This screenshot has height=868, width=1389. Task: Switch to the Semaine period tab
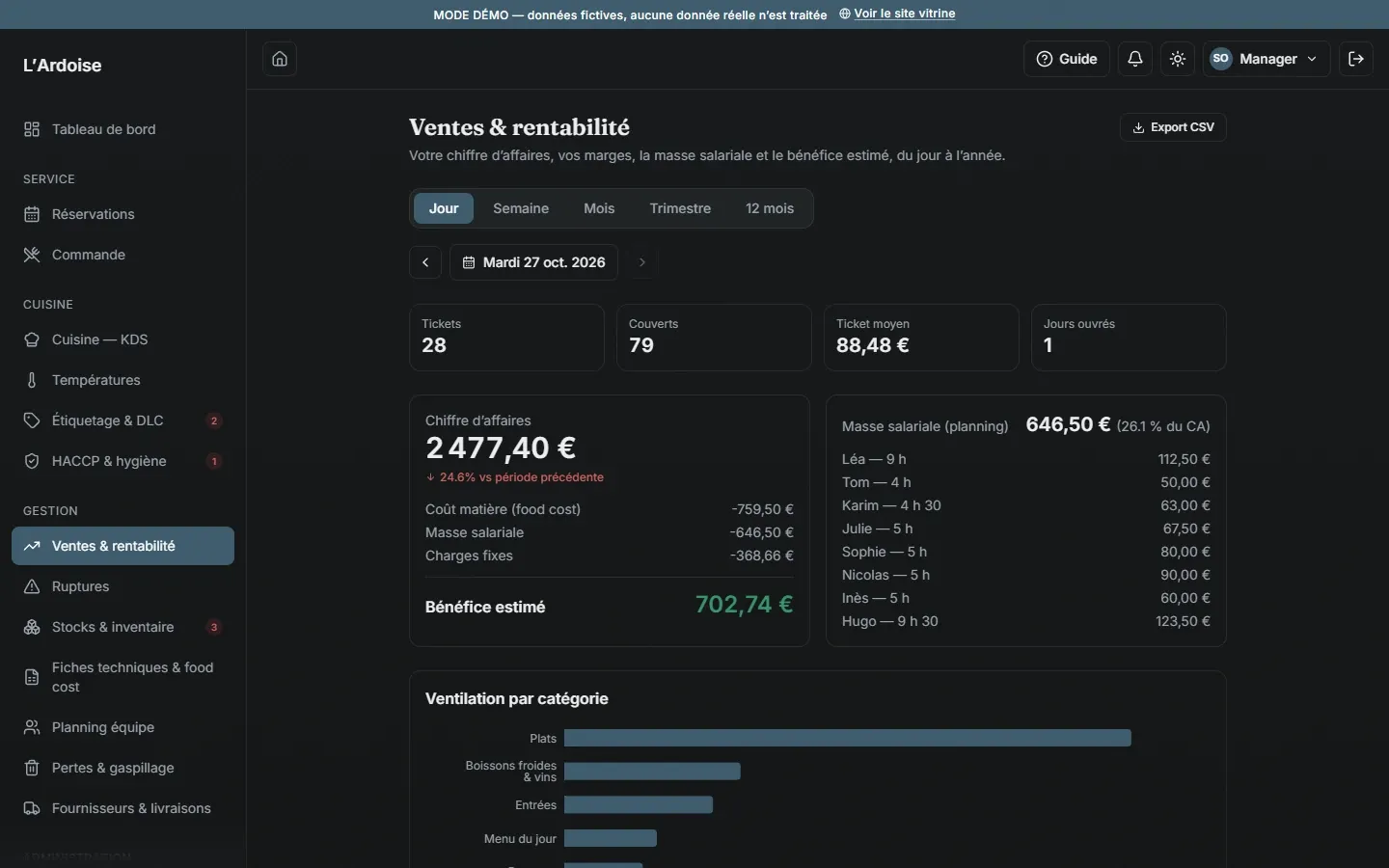click(521, 208)
